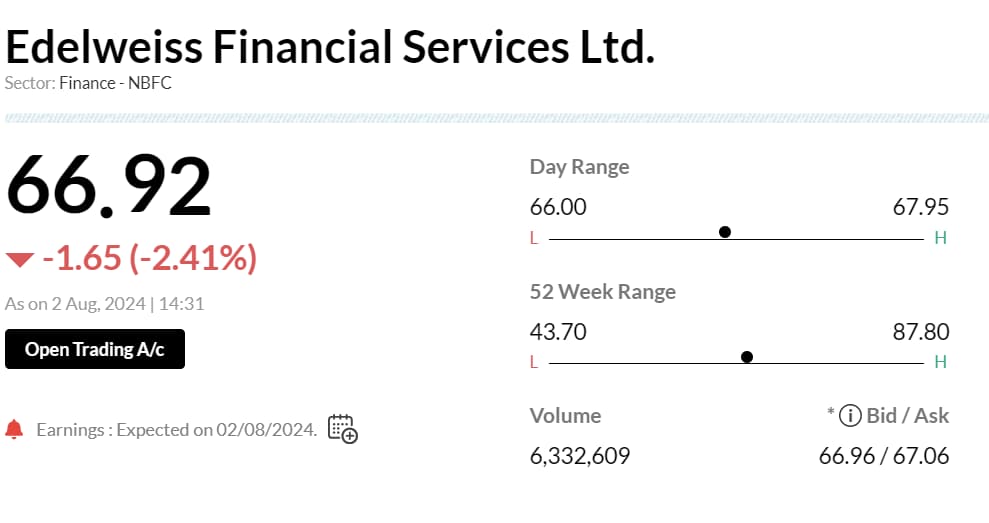Click the Earnings expected on 02/08/2024 text

[x=177, y=430]
